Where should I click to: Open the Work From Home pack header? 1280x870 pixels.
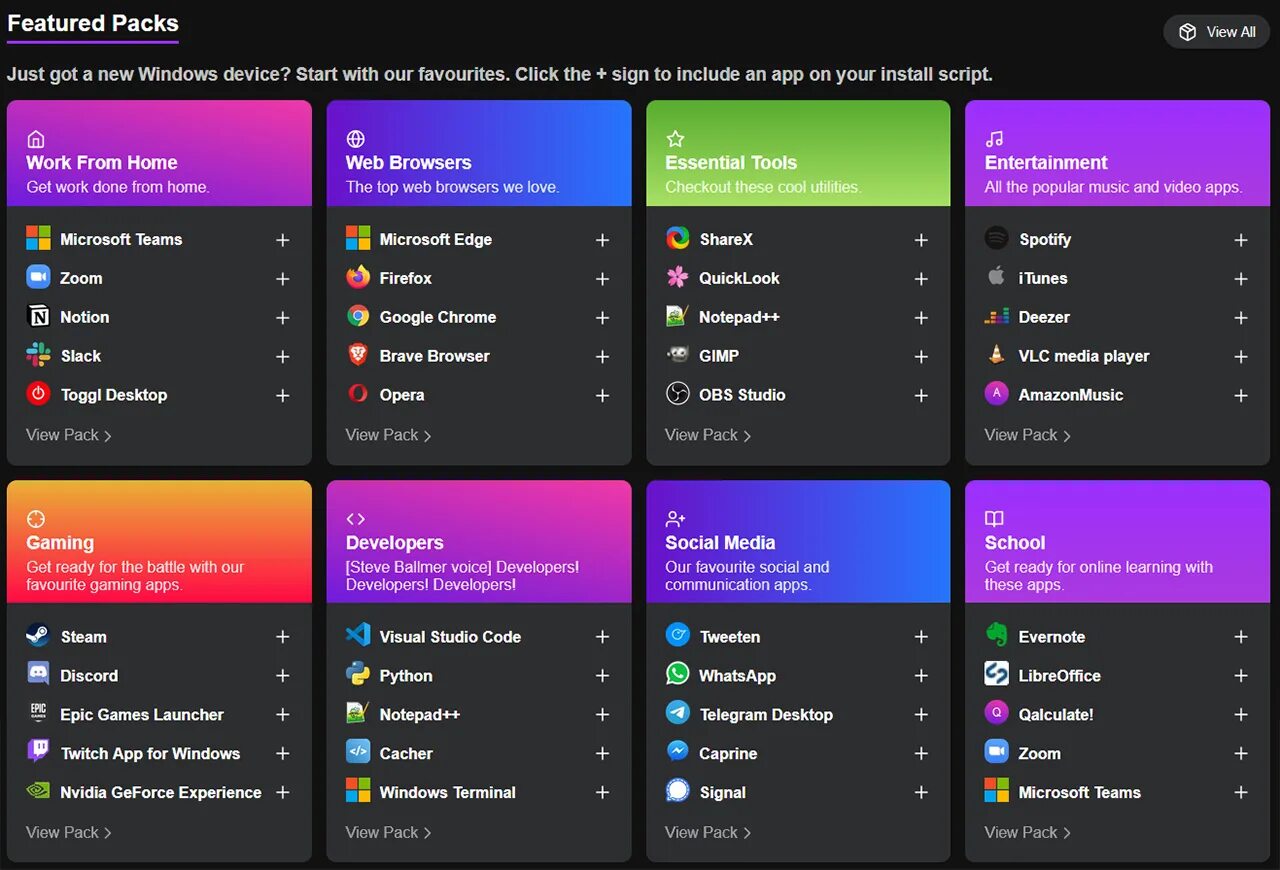(x=159, y=153)
